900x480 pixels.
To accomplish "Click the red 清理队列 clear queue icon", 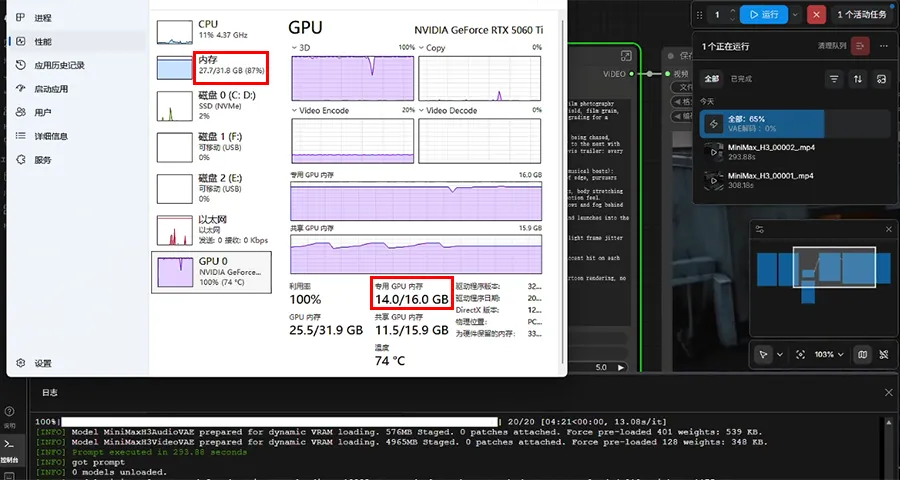I will coord(859,46).
